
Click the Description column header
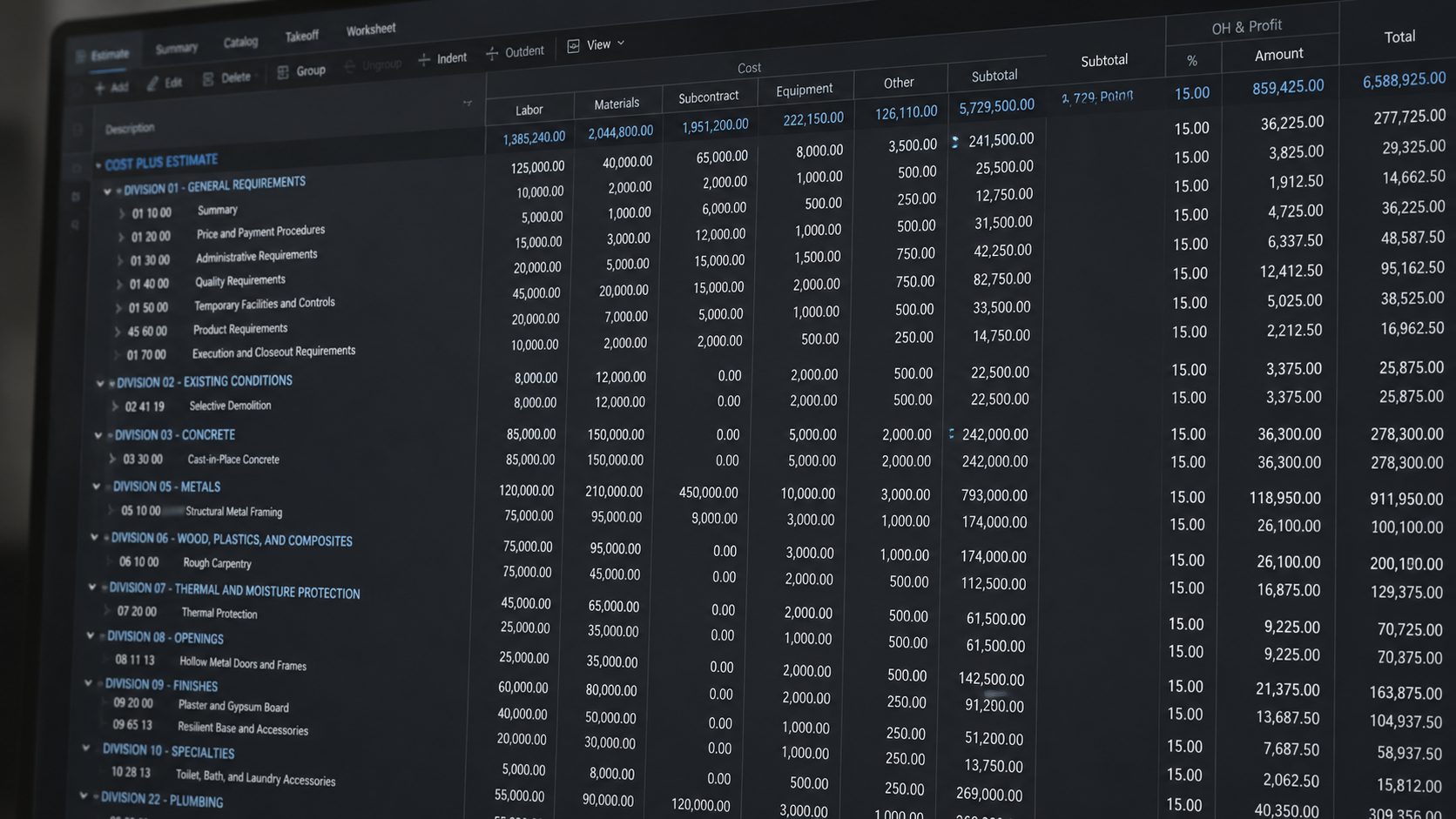[x=130, y=129]
